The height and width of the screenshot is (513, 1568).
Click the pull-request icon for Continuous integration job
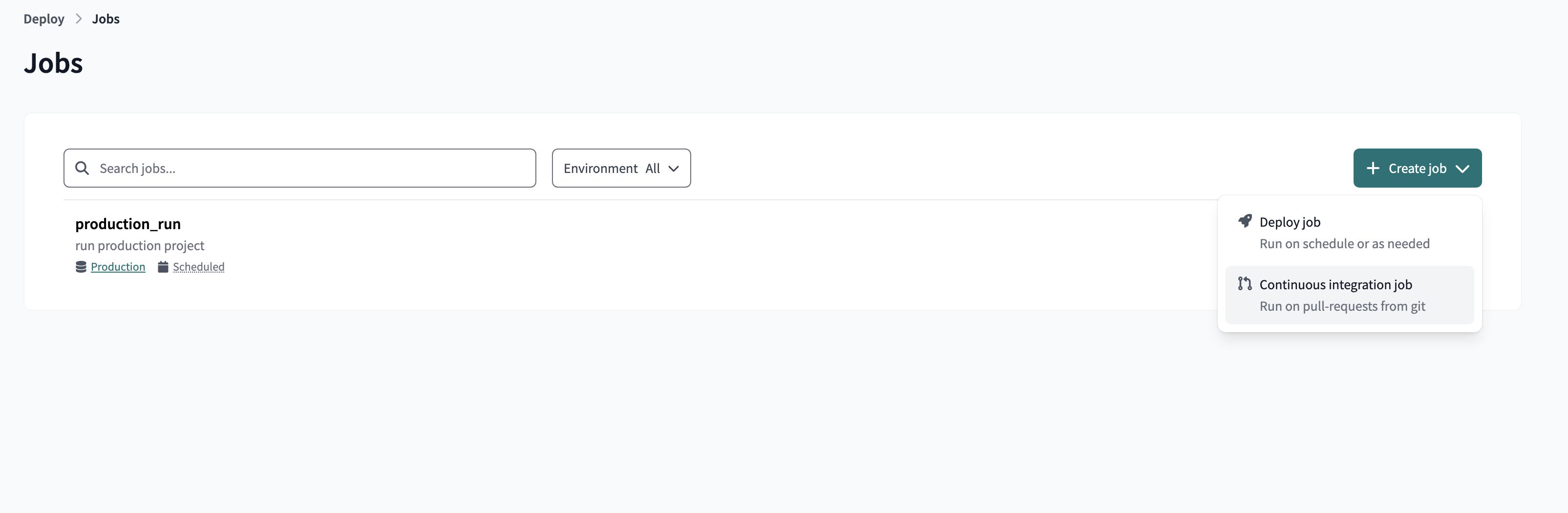(x=1245, y=283)
